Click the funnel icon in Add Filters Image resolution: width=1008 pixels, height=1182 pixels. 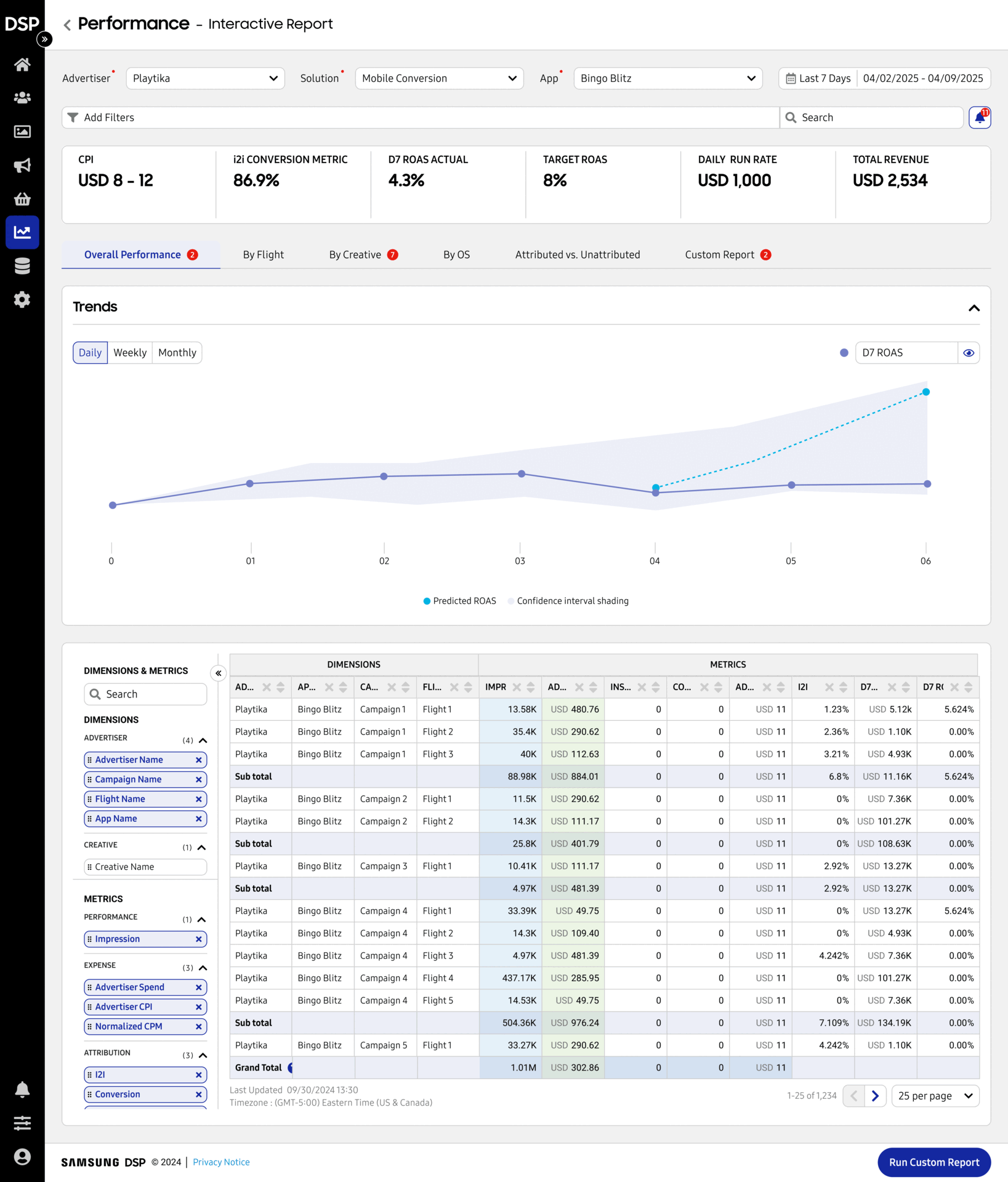click(x=73, y=118)
